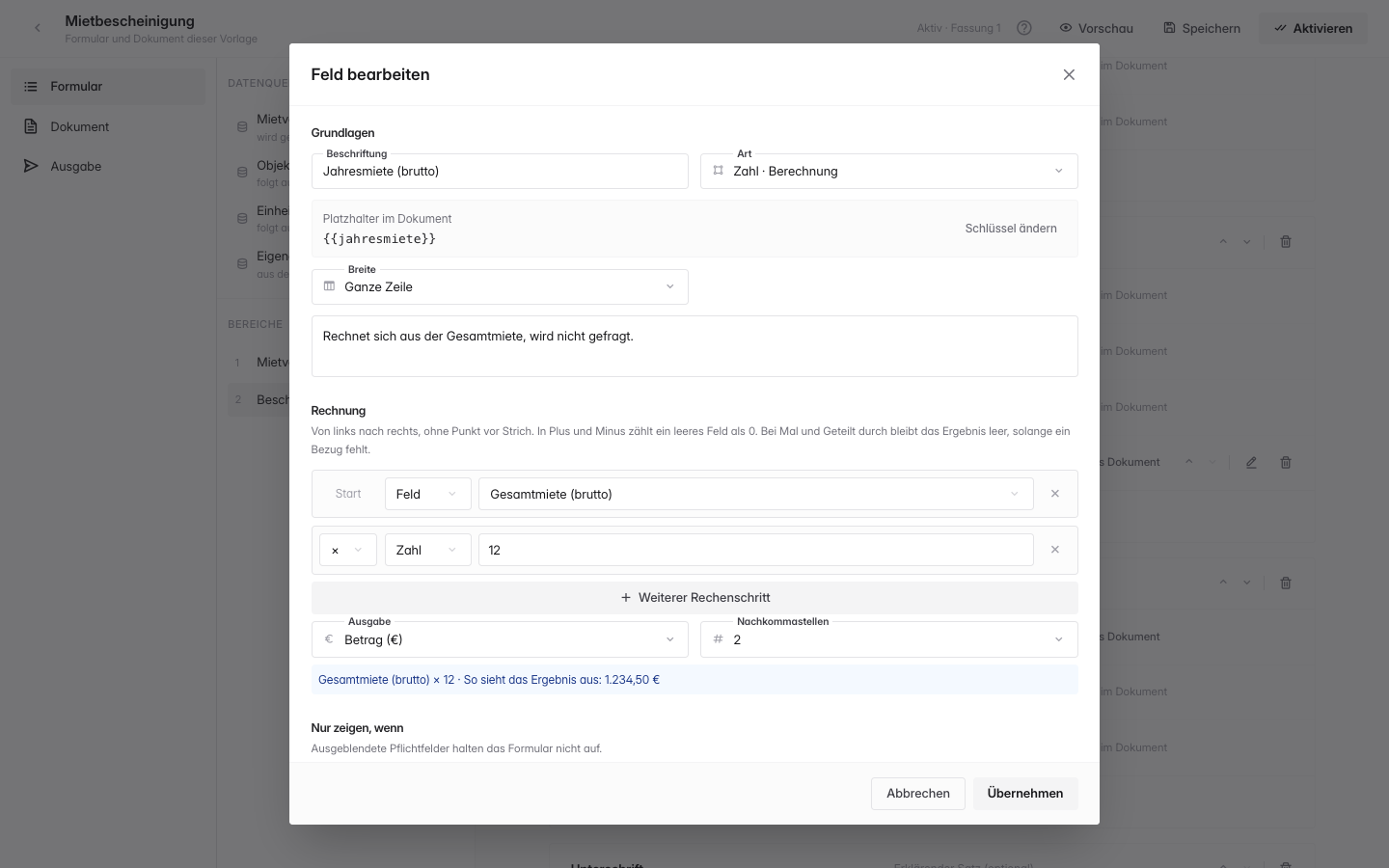Image resolution: width=1389 pixels, height=868 pixels.
Task: Open the Art dropdown Zahl · Berechnung
Action: (x=888, y=171)
